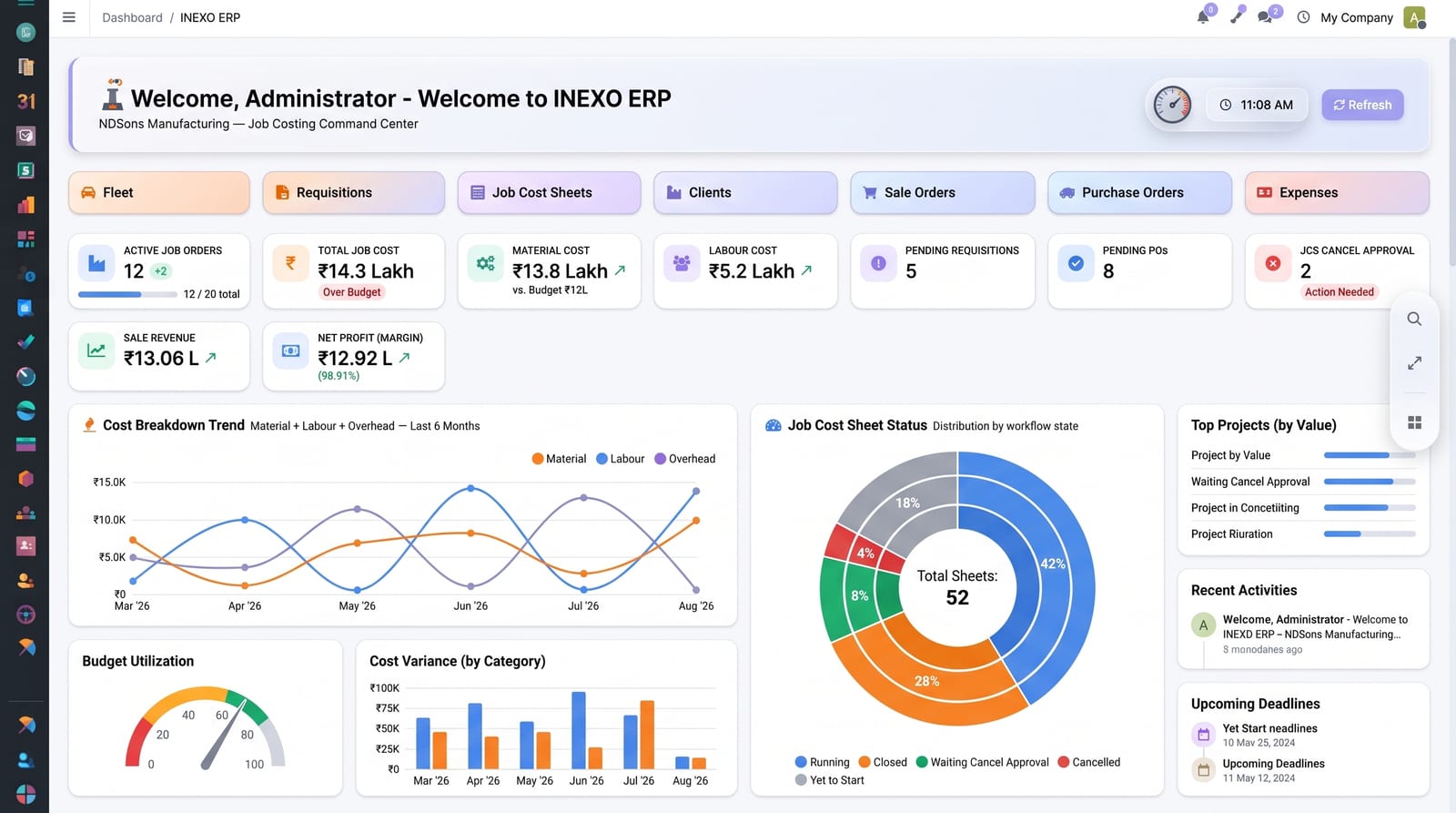The image size is (1456, 813).
Task: Click the 12 / 20 total progress bar
Action: 127,294
